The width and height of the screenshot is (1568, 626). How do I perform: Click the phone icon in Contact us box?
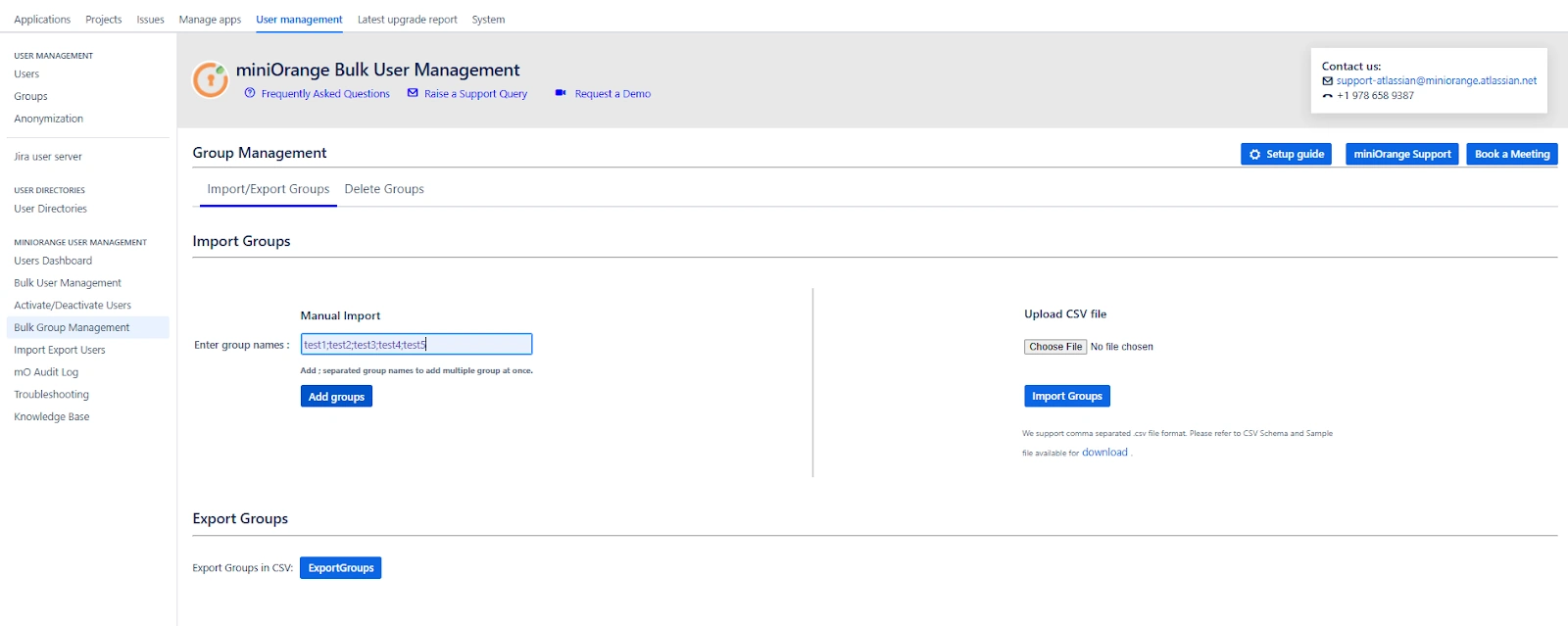(x=1327, y=96)
